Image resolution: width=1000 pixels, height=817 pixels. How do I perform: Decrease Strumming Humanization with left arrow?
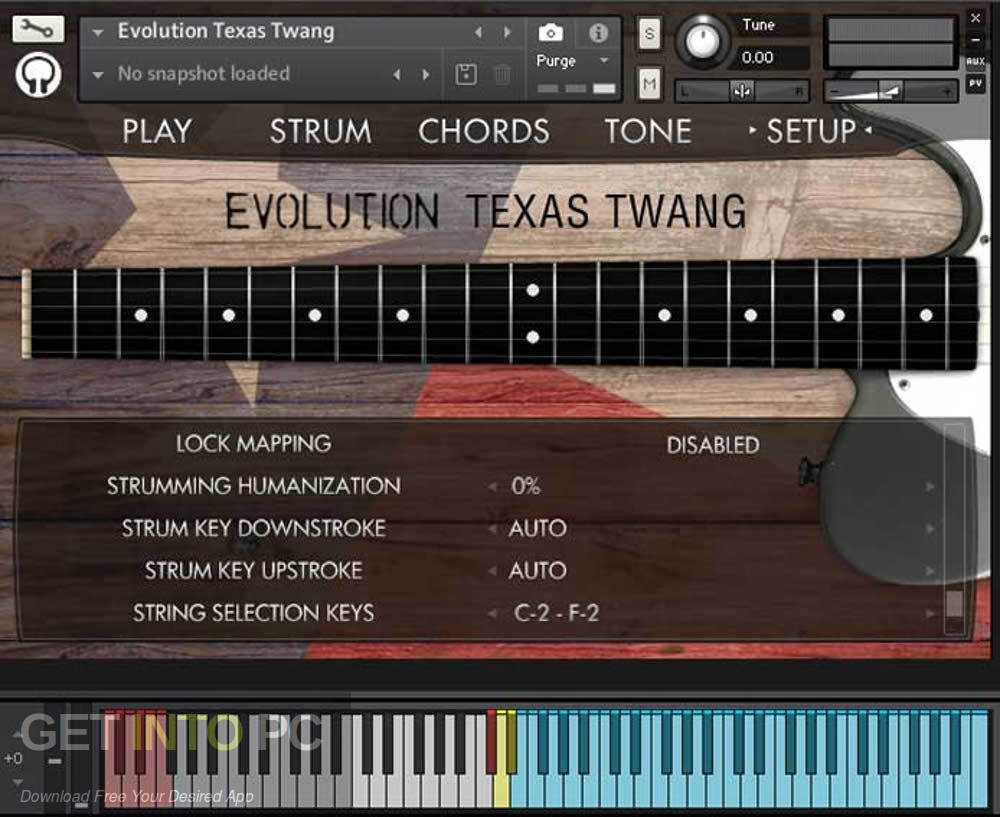[x=492, y=487]
